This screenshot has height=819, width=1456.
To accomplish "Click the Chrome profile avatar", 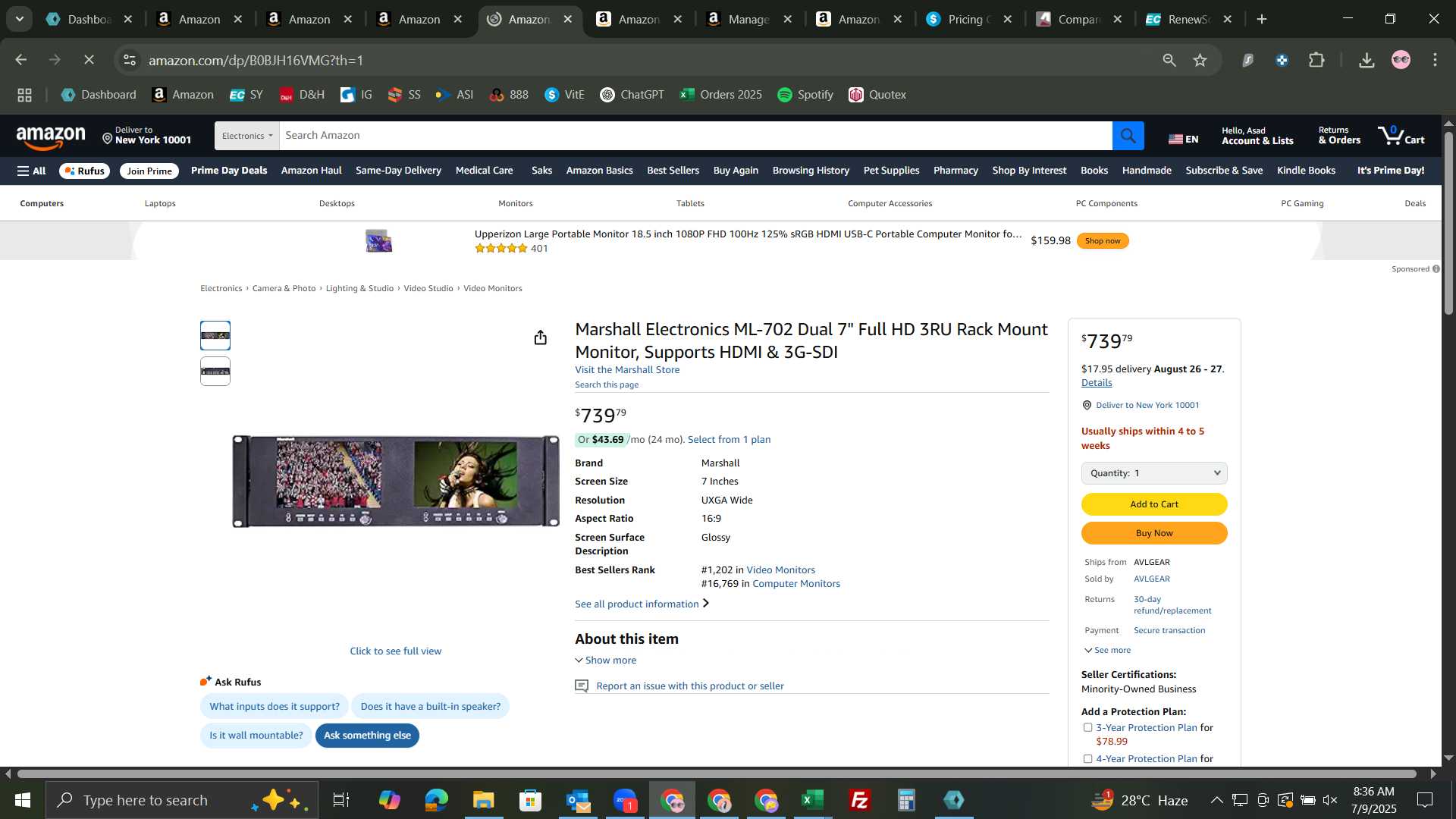I will coord(1401,60).
